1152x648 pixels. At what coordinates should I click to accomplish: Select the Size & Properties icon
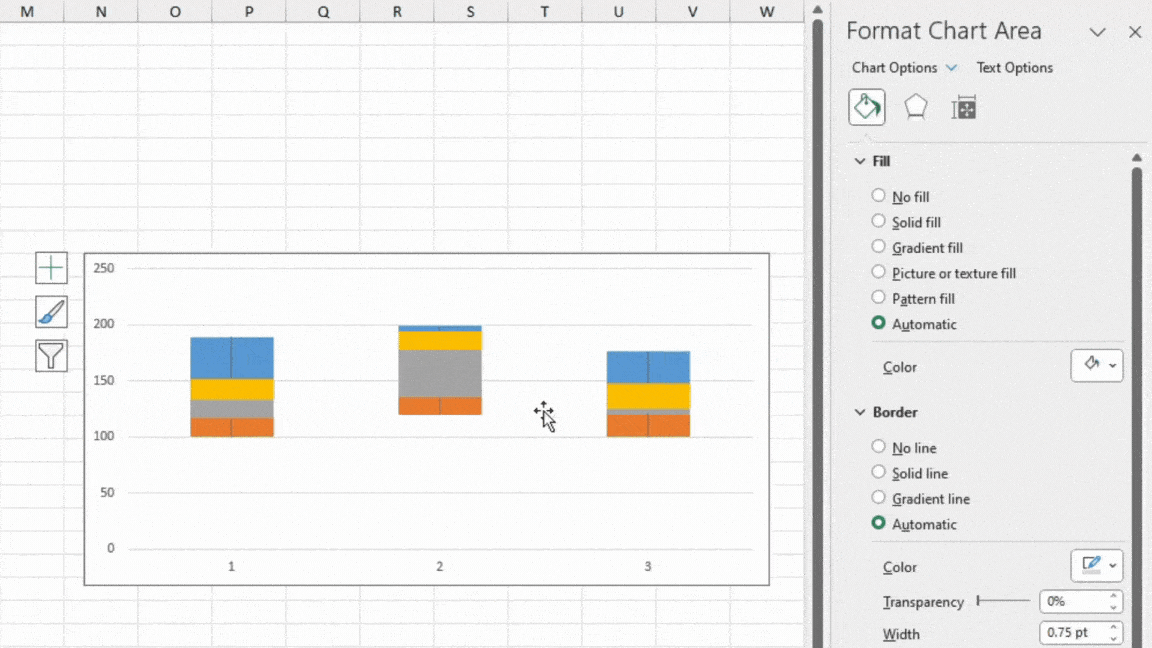963,106
